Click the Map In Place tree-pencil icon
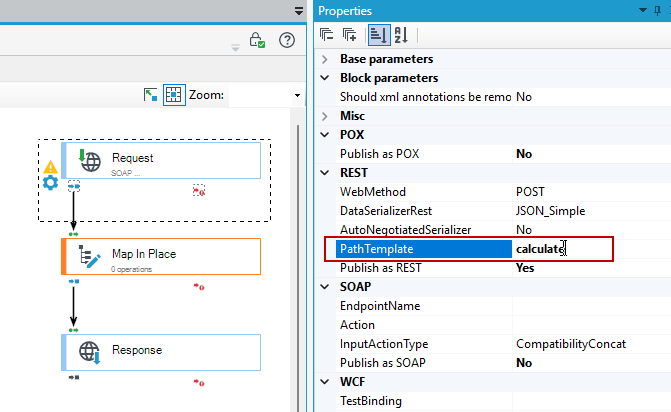 click(89, 257)
